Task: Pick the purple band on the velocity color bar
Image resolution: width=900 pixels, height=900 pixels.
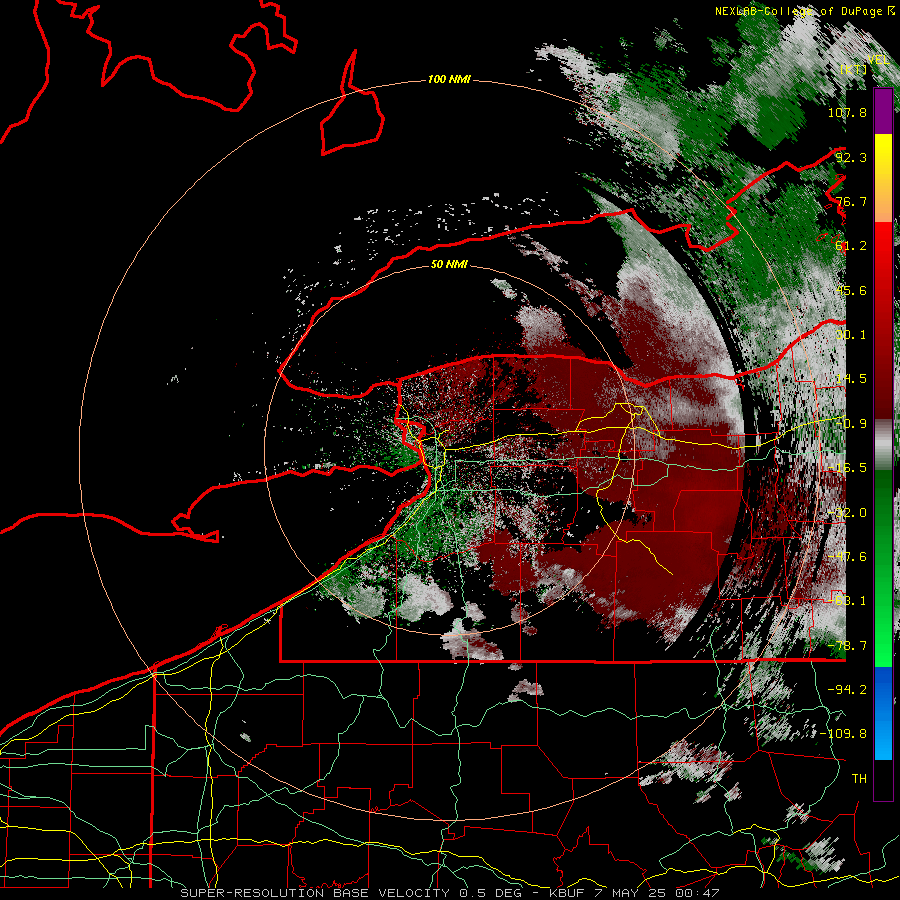Action: (883, 111)
